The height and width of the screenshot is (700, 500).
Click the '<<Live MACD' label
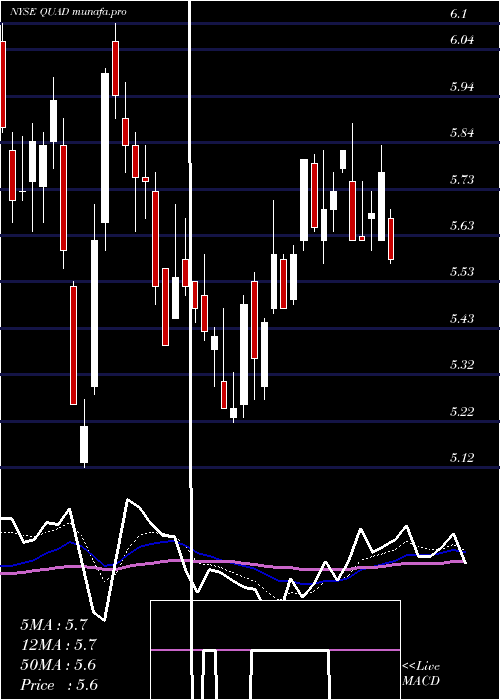421,674
